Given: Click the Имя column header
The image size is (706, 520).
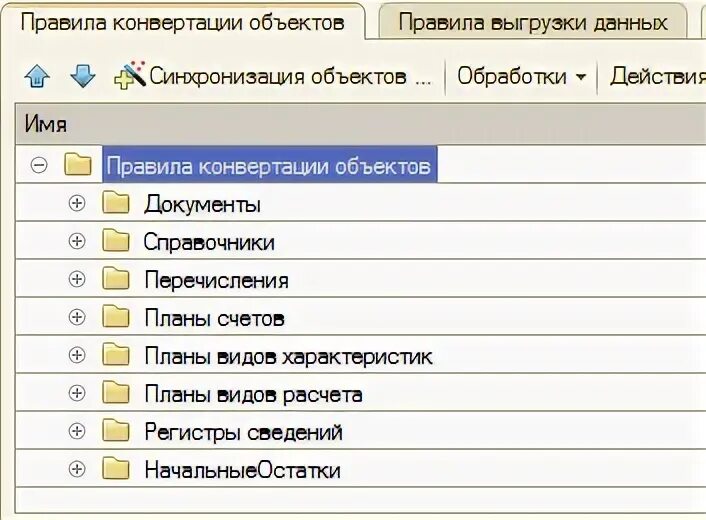Looking at the screenshot, I should click(x=360, y=124).
